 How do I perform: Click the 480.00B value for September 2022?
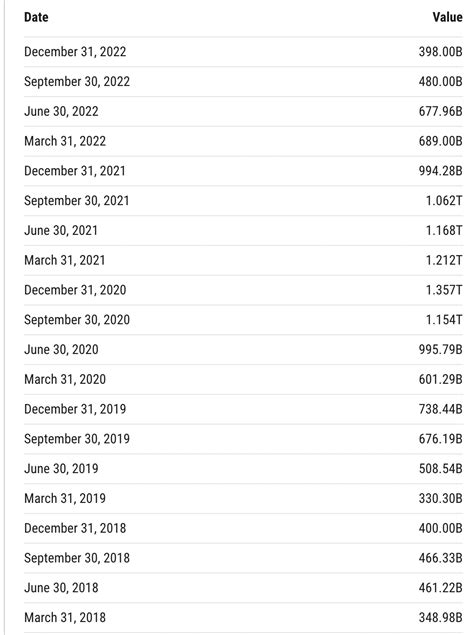[x=440, y=81]
